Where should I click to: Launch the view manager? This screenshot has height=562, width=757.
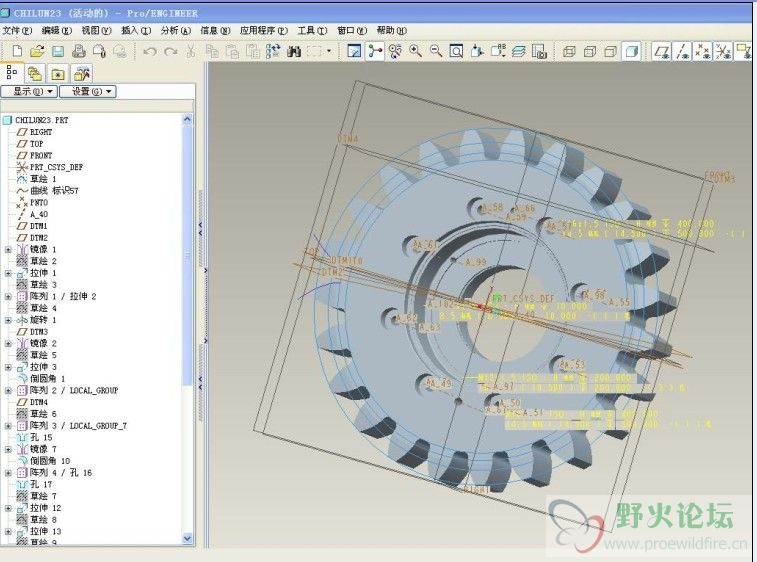pos(539,51)
